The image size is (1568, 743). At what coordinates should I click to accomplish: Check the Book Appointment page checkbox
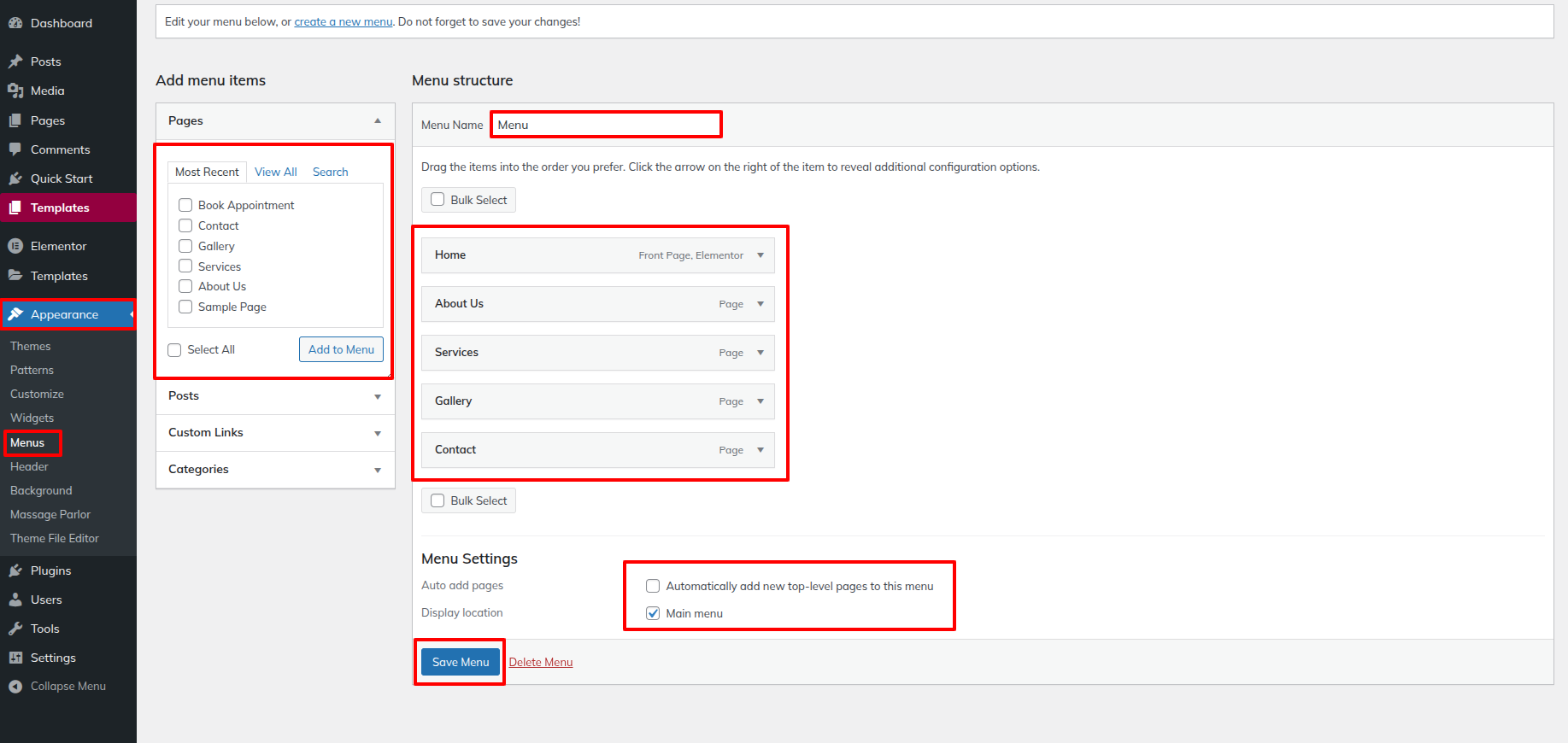point(185,205)
